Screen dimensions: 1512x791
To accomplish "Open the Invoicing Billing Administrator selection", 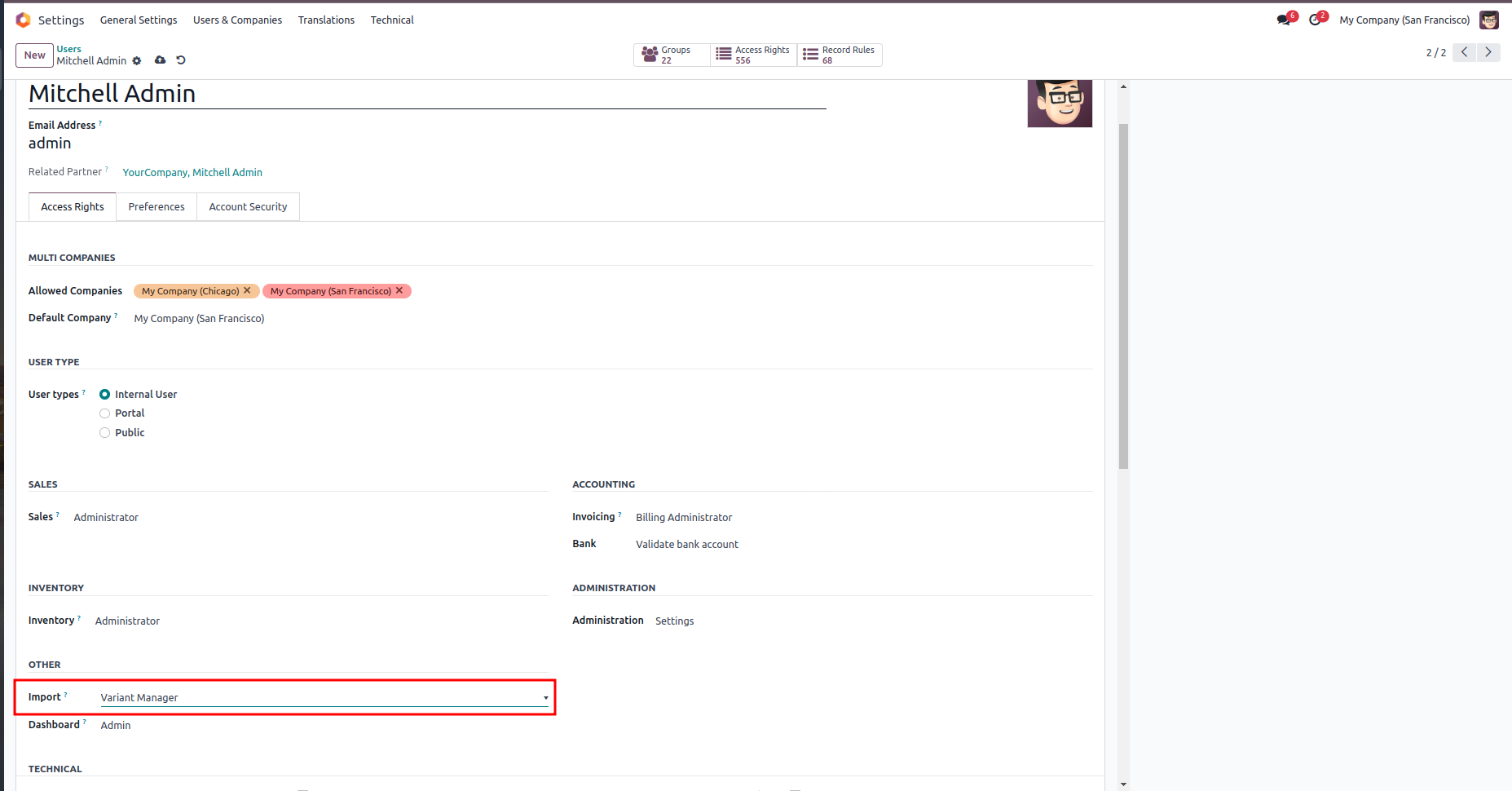I will tap(684, 517).
